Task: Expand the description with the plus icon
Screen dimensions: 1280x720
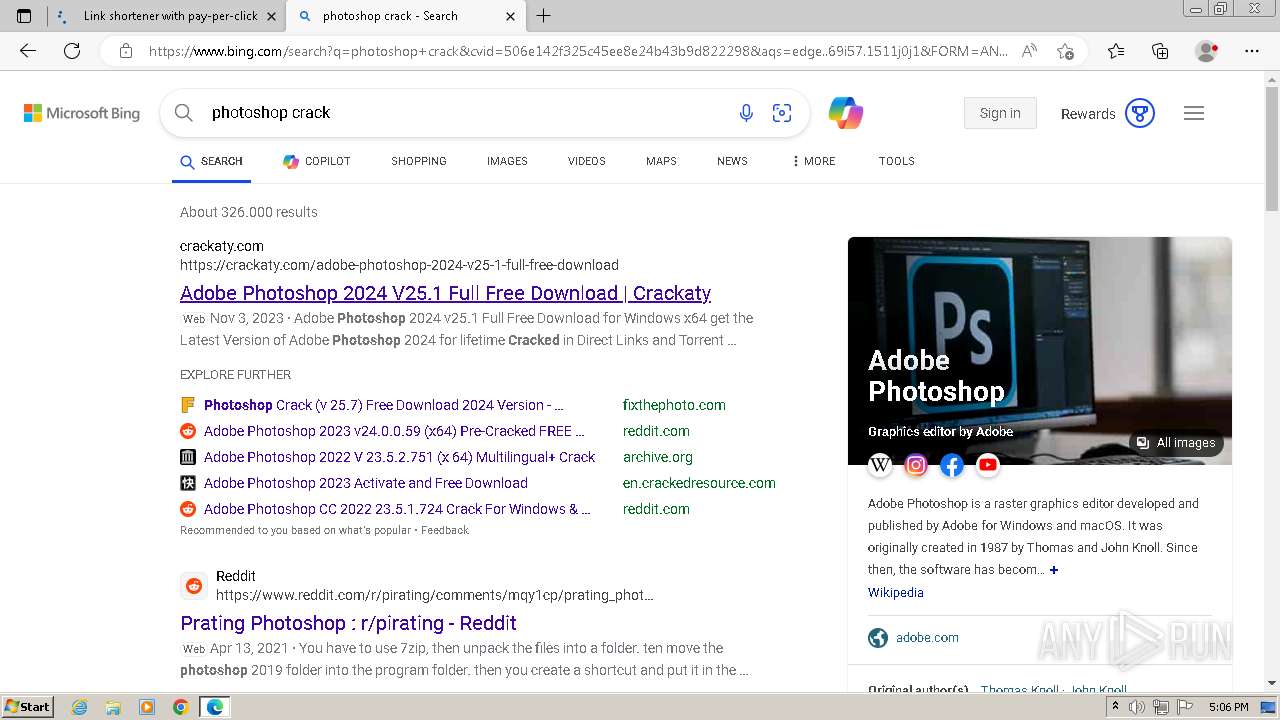Action: point(1054,570)
